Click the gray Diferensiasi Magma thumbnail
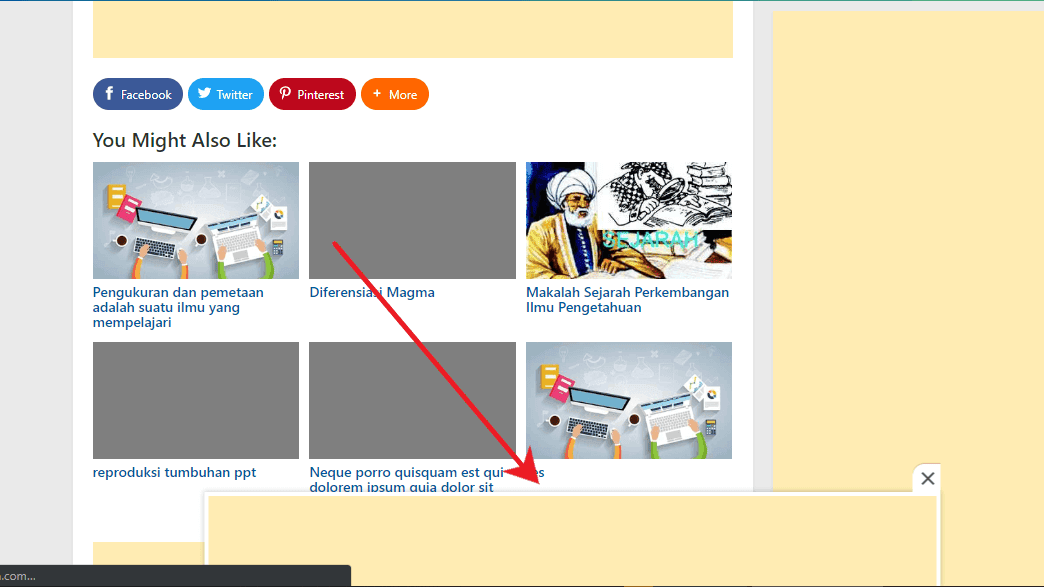 (x=412, y=220)
